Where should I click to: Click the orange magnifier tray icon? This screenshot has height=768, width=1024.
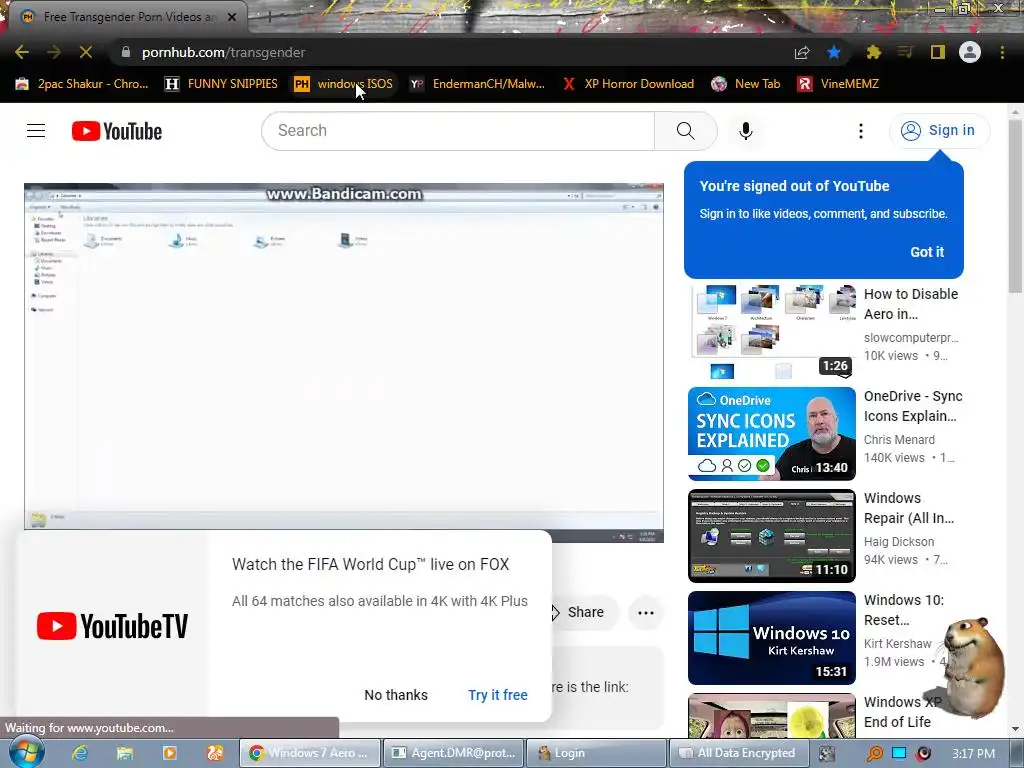[x=874, y=754]
